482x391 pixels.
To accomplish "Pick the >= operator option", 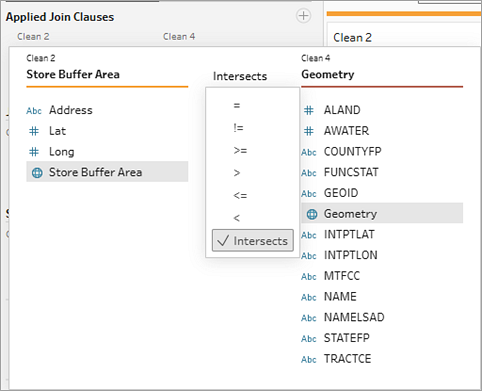I will [240, 151].
